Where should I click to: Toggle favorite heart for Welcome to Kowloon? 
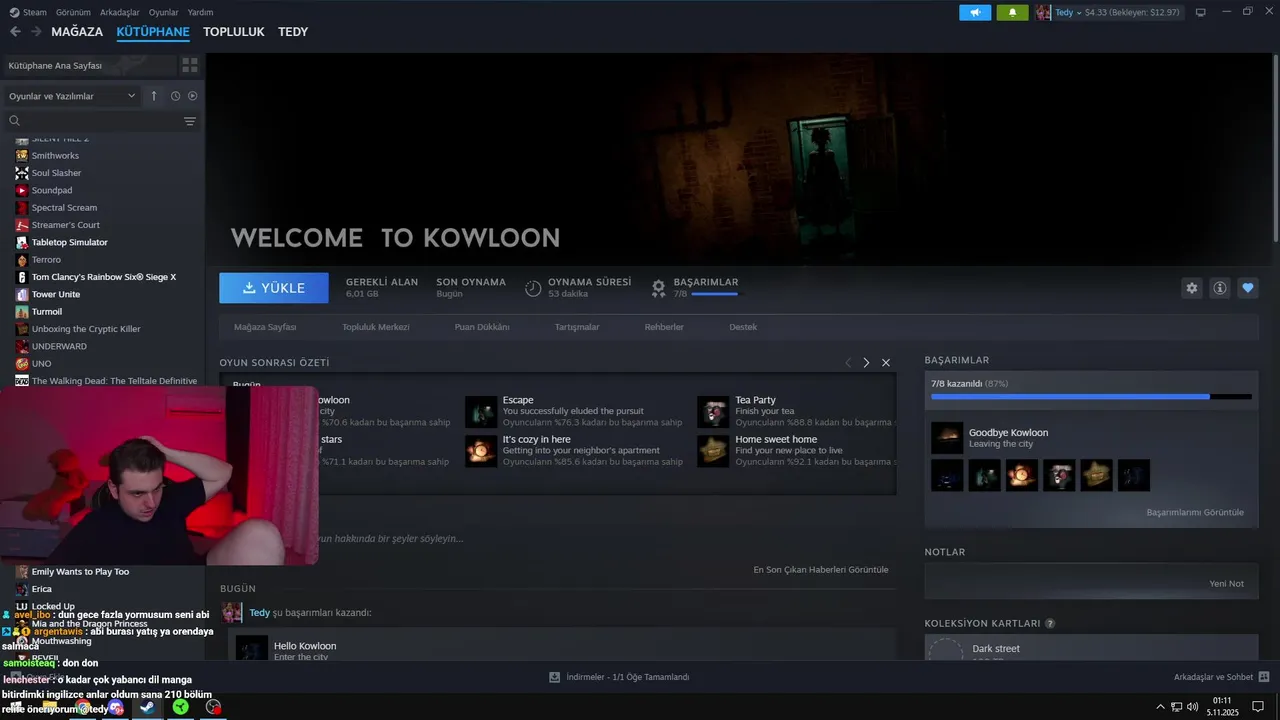1247,288
